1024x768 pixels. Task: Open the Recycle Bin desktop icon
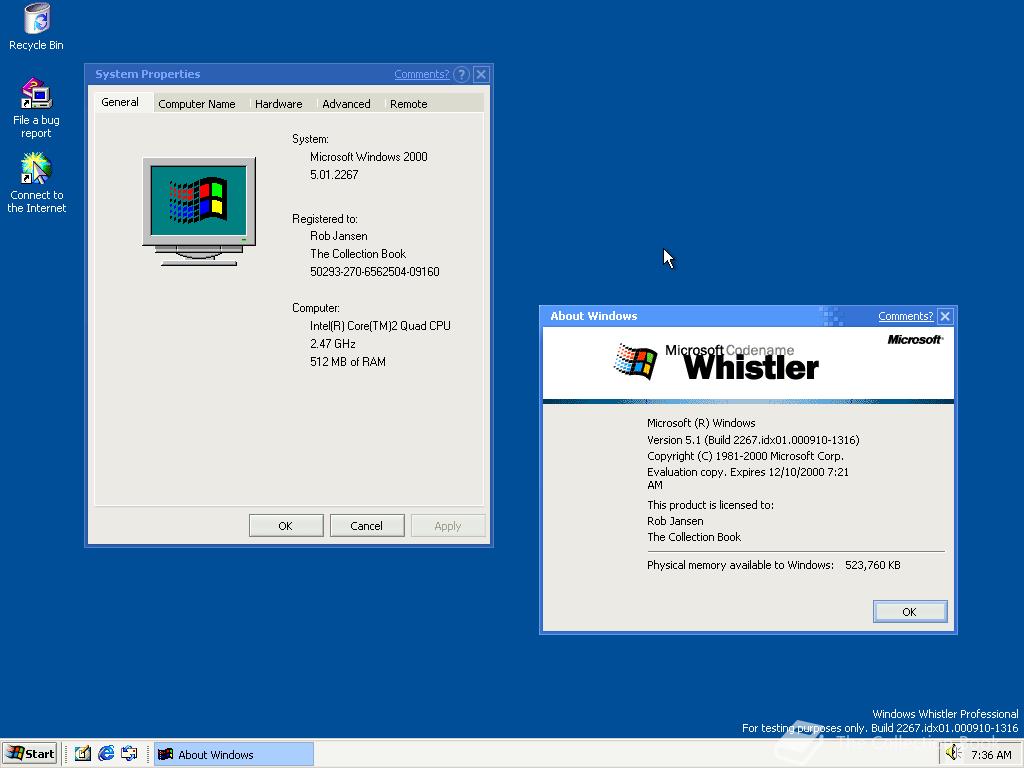tap(37, 27)
